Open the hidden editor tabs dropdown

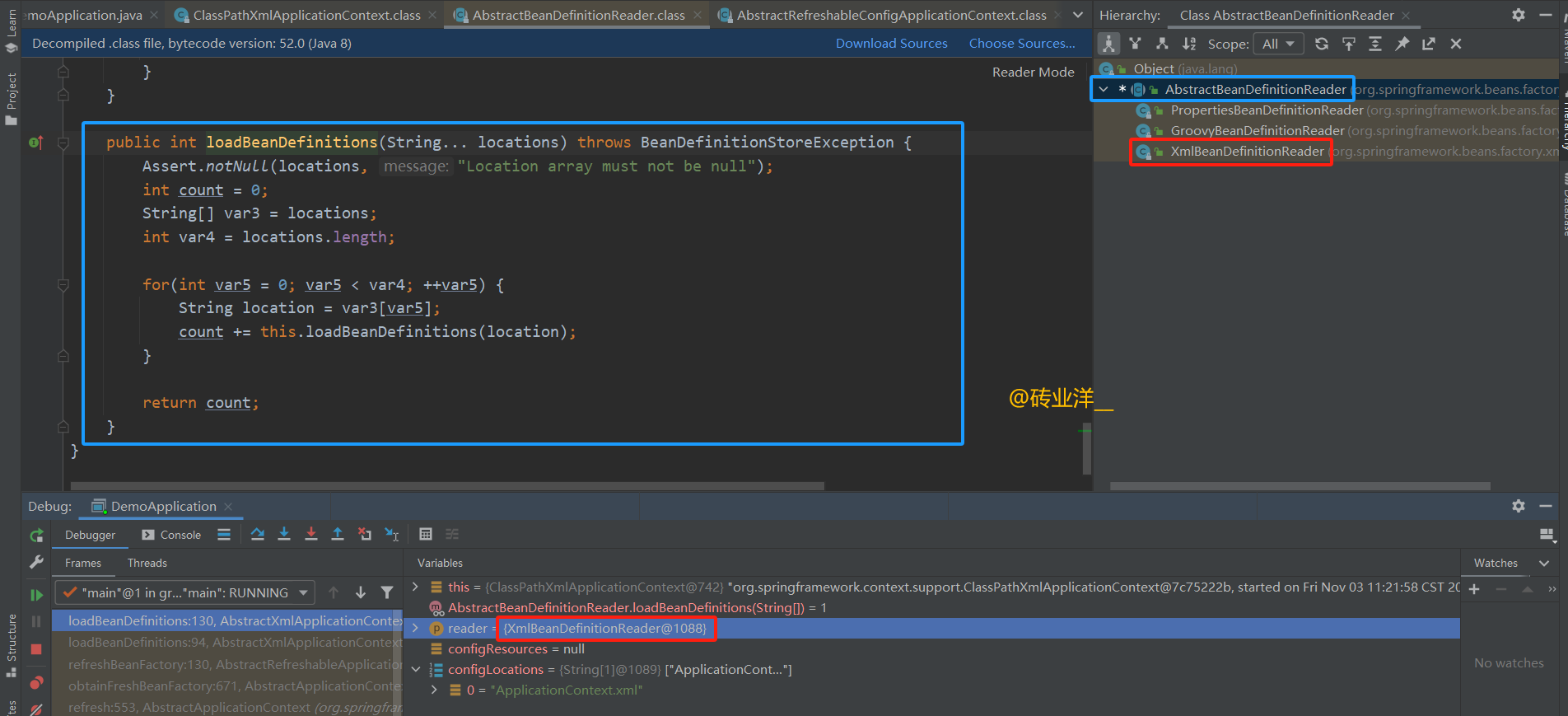coord(1078,15)
